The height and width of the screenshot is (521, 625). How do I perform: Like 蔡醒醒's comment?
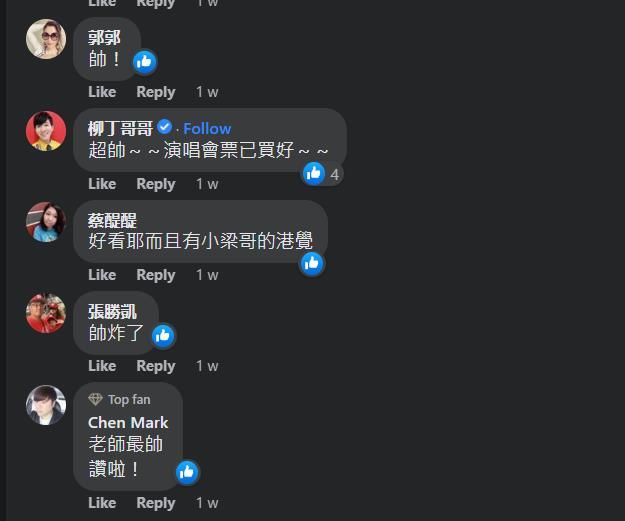(x=102, y=275)
